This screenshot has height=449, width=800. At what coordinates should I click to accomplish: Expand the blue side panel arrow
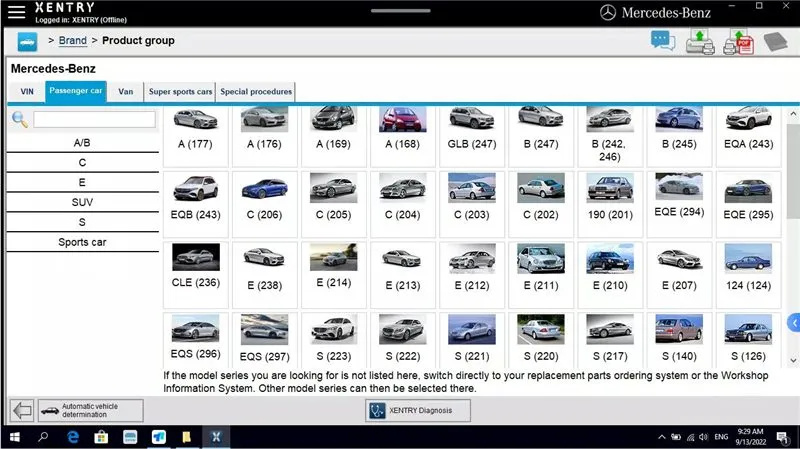(794, 322)
